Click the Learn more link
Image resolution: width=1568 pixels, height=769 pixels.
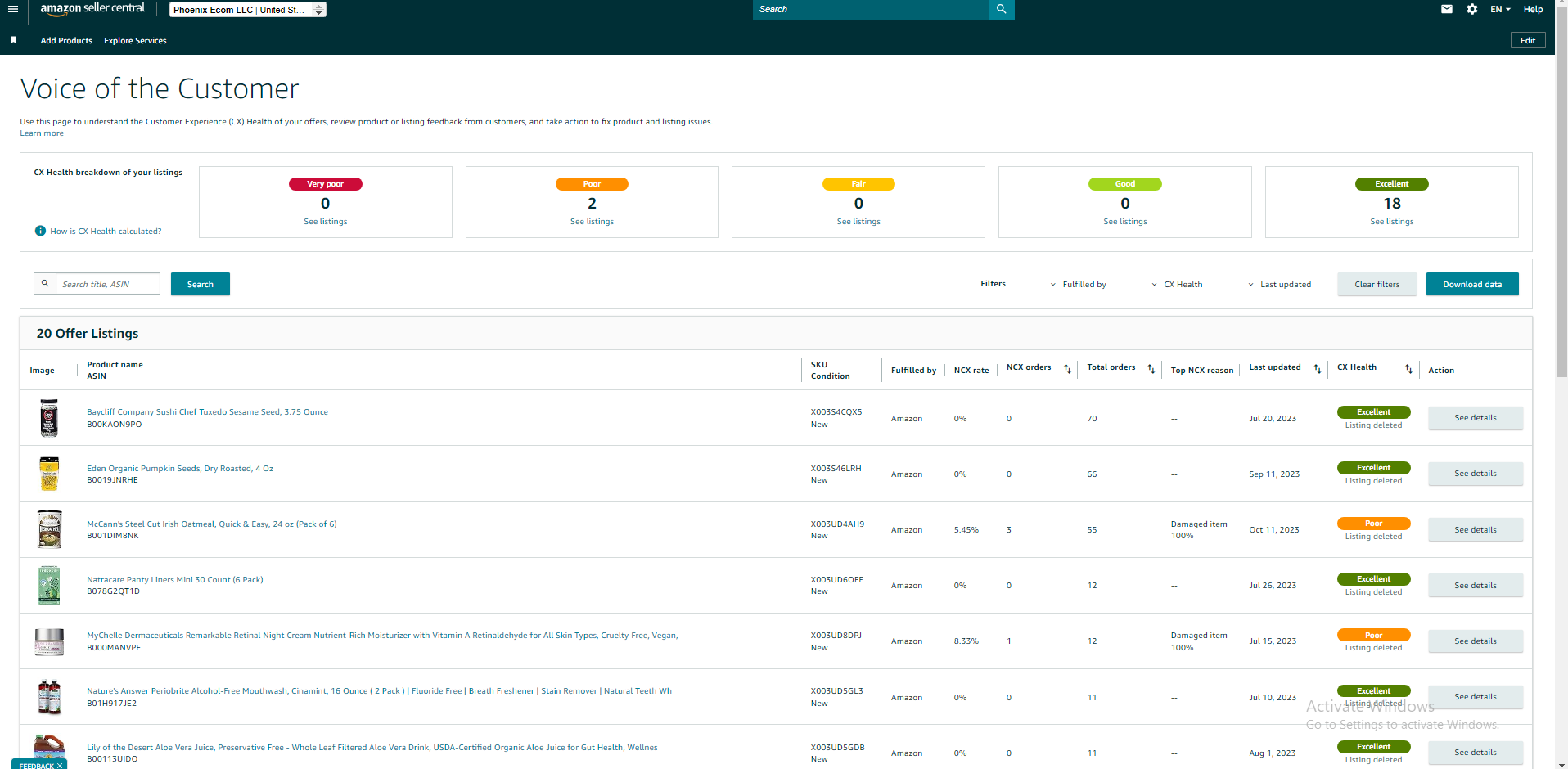pyautogui.click(x=42, y=133)
